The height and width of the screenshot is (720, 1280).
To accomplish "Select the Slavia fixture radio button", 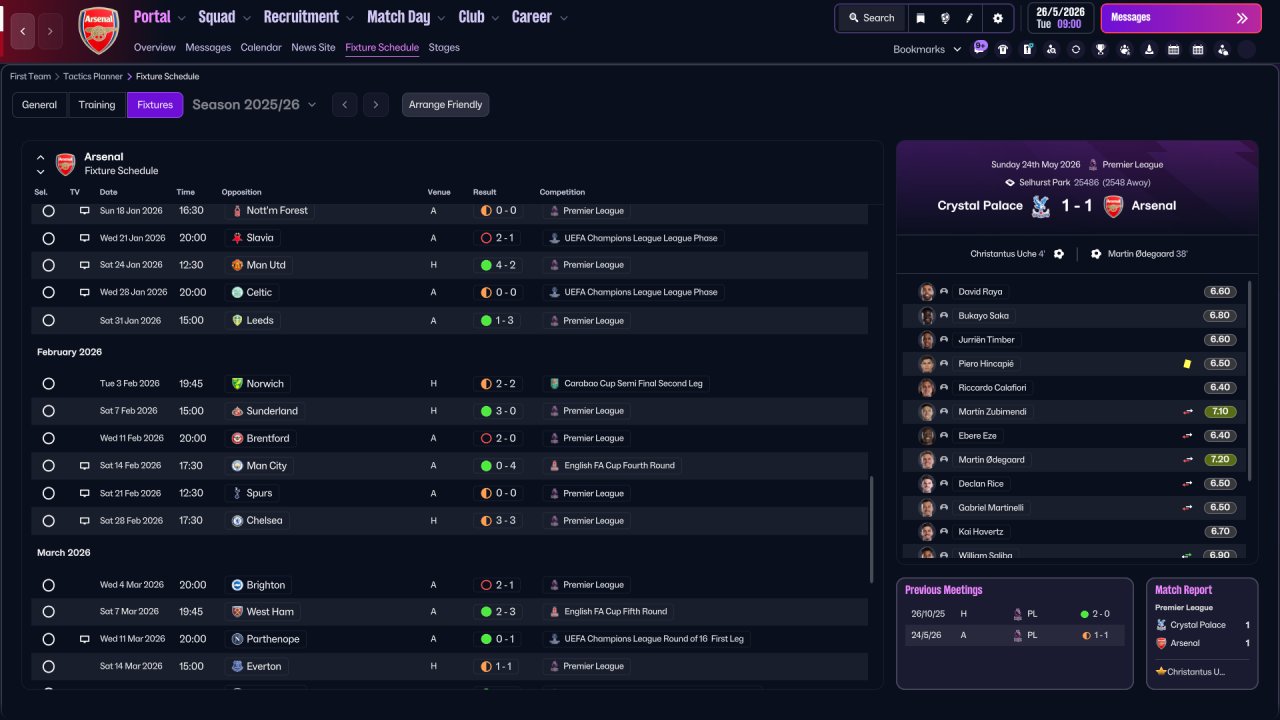I will coord(48,238).
